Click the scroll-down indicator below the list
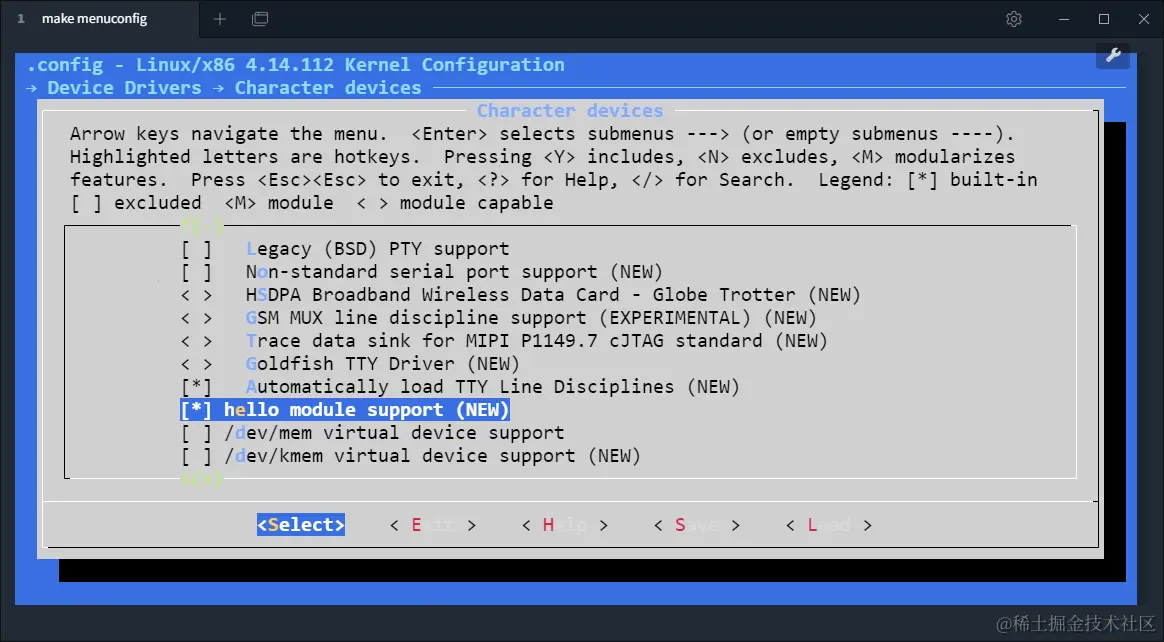This screenshot has width=1164, height=642. pyautogui.click(x=202, y=479)
